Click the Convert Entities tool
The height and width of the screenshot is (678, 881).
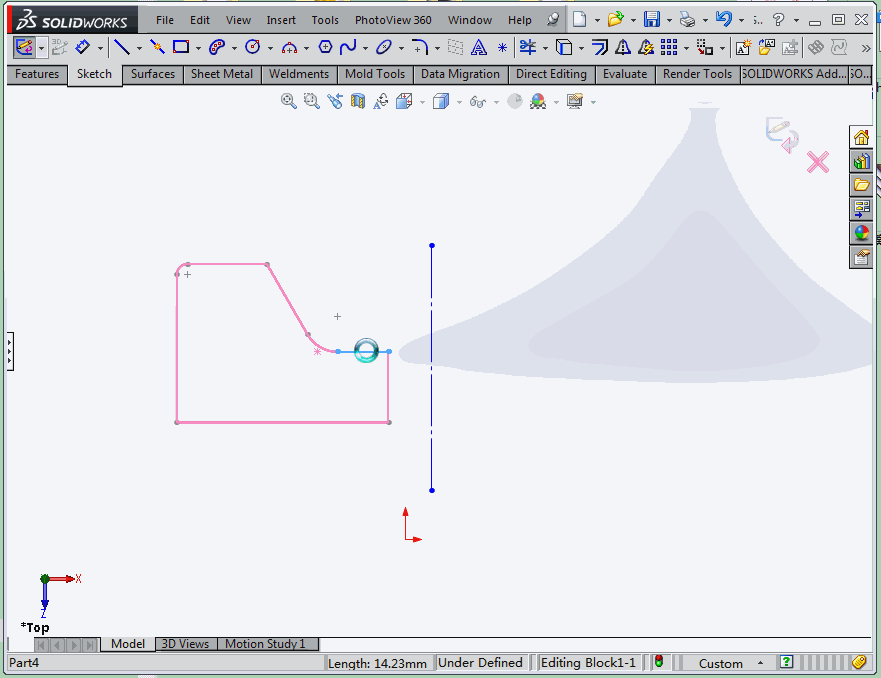[x=564, y=47]
